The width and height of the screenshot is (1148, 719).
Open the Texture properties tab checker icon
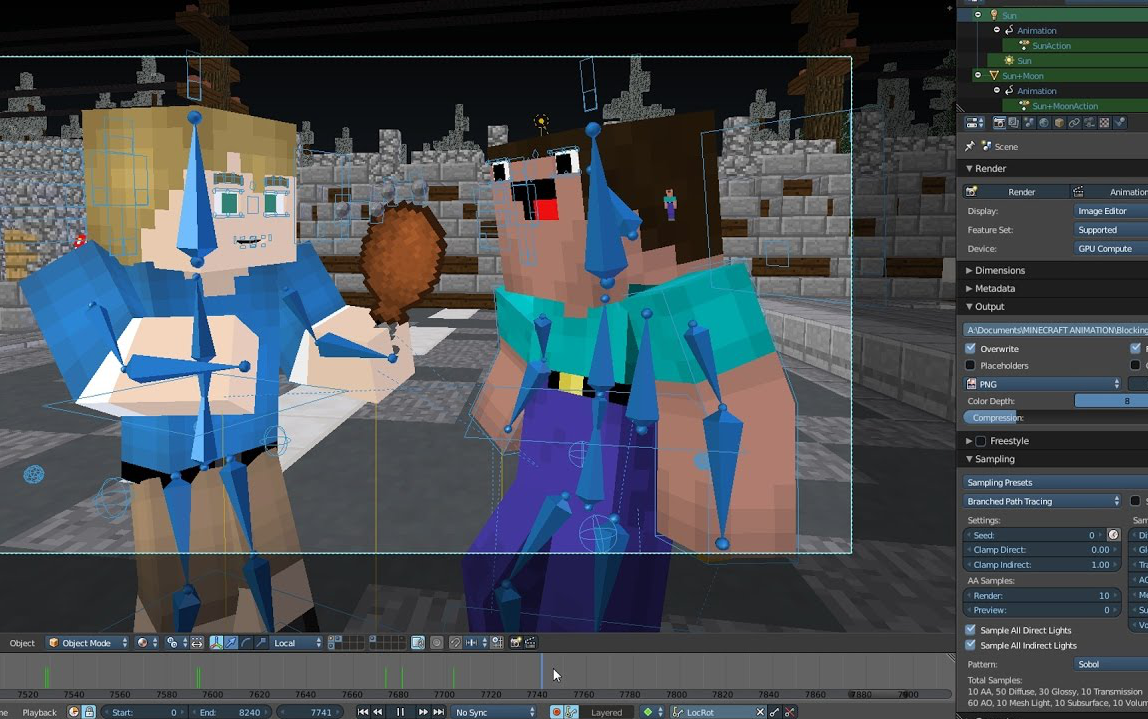tap(1104, 123)
